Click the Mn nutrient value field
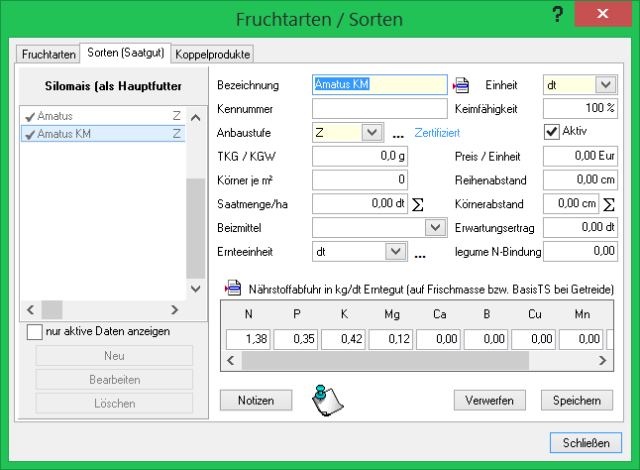This screenshot has height=470, width=640. 581,339
